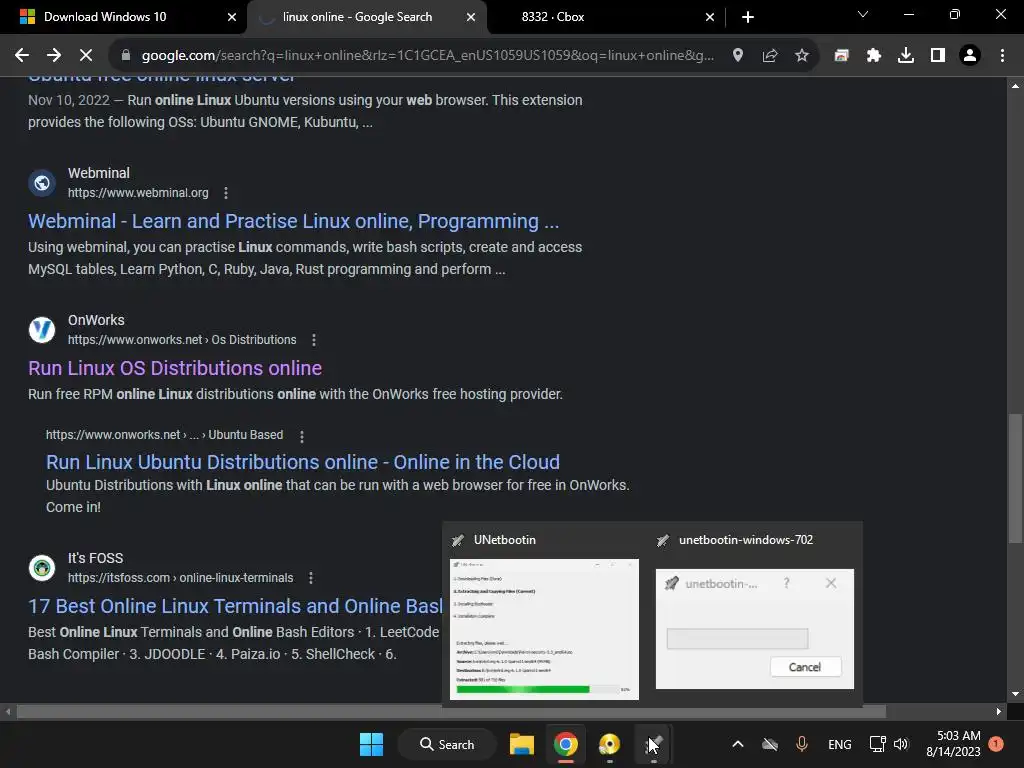Viewport: 1024px width, 768px height.
Task: Click the scroll down arrow
Action: click(x=1016, y=695)
